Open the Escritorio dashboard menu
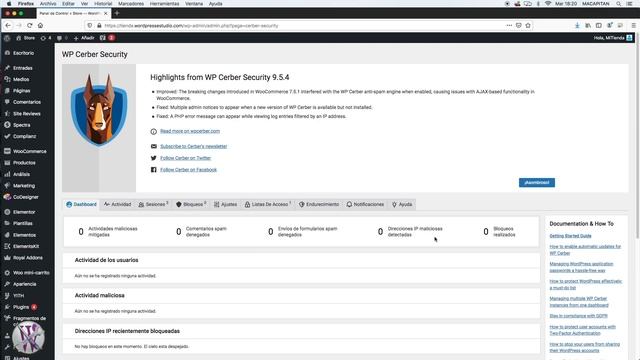Image resolution: width=640 pixels, height=360 pixels. [x=23, y=53]
